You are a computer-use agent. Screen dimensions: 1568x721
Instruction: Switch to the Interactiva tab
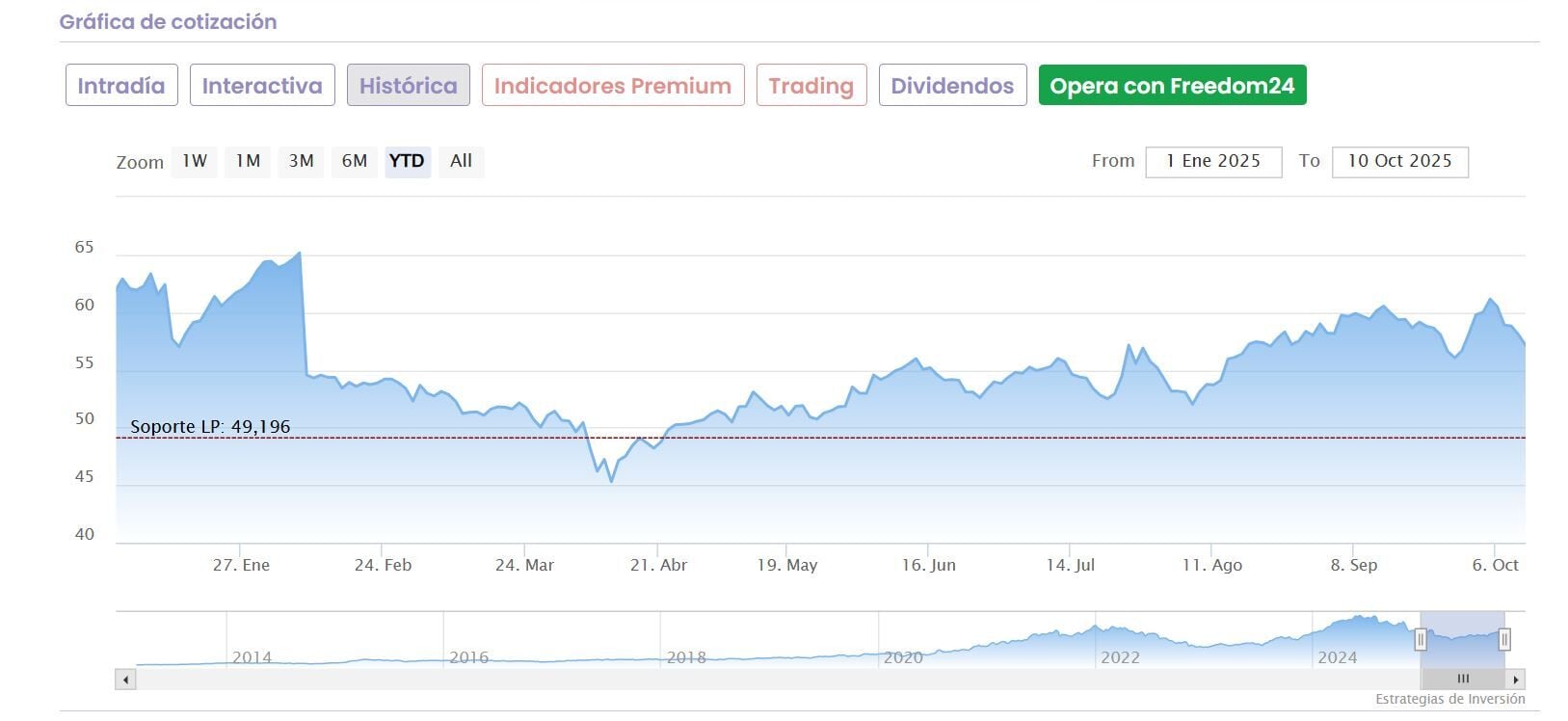coord(262,86)
